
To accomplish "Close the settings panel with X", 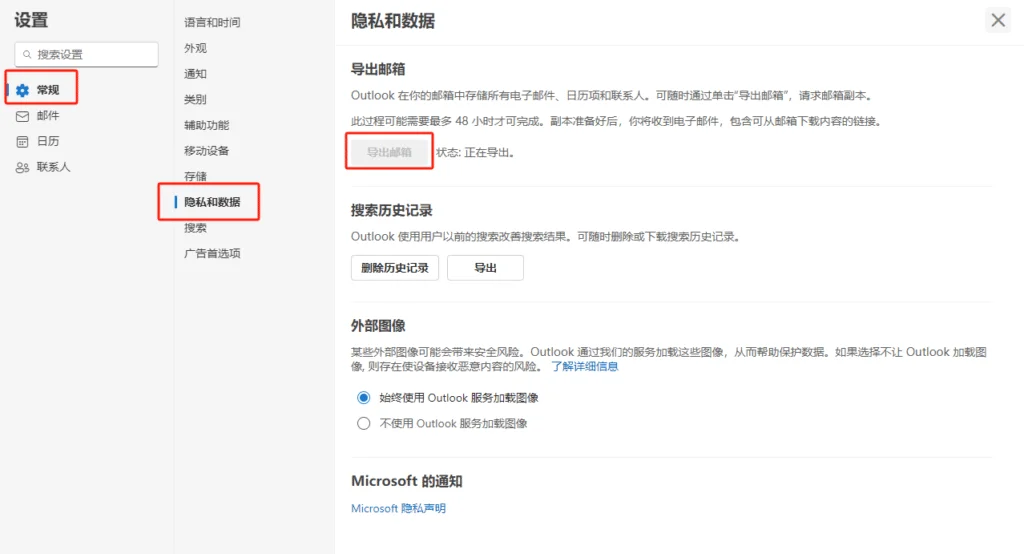I will coord(998,20).
